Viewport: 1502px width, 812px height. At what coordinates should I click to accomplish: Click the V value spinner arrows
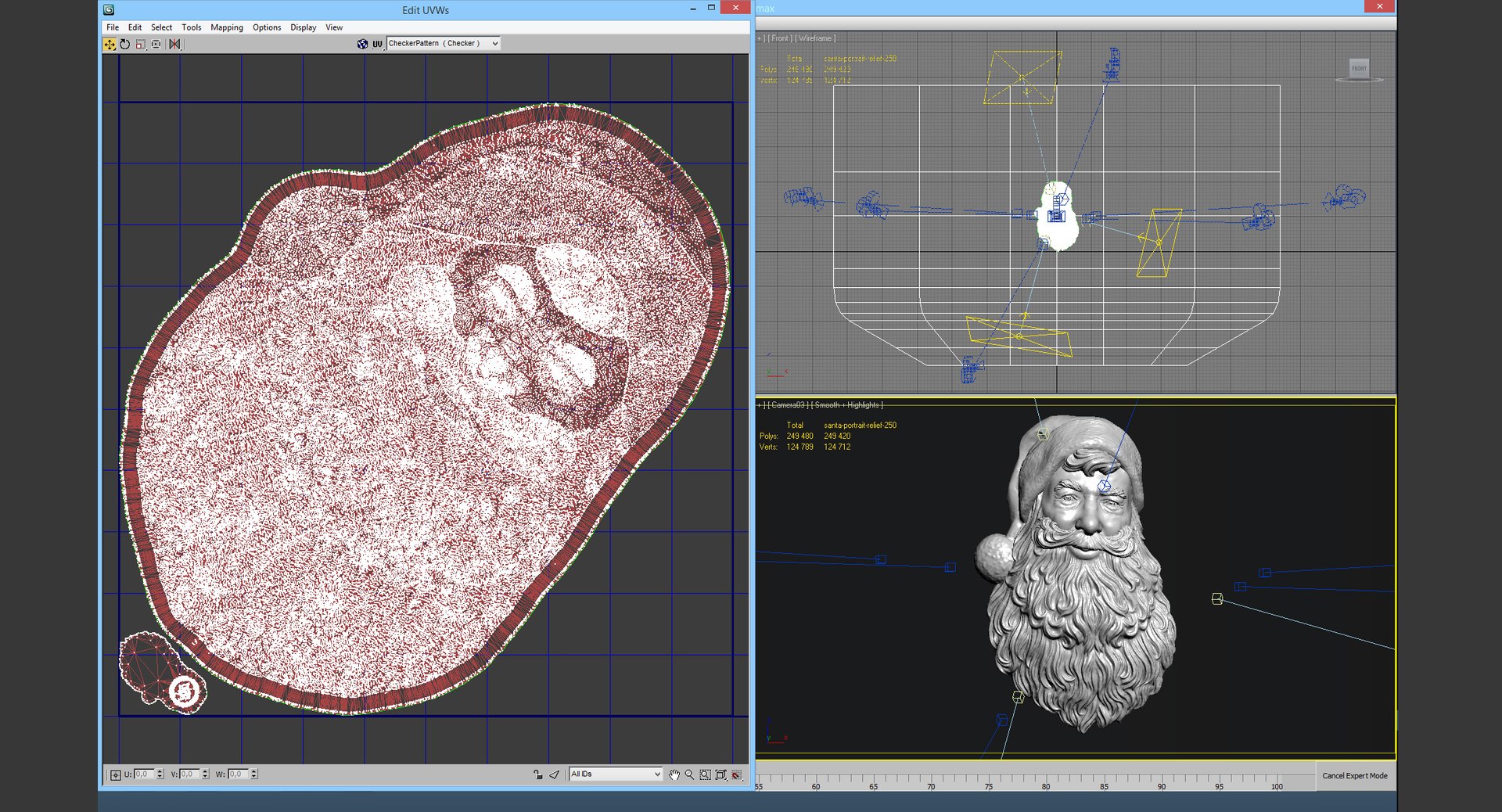tap(205, 774)
